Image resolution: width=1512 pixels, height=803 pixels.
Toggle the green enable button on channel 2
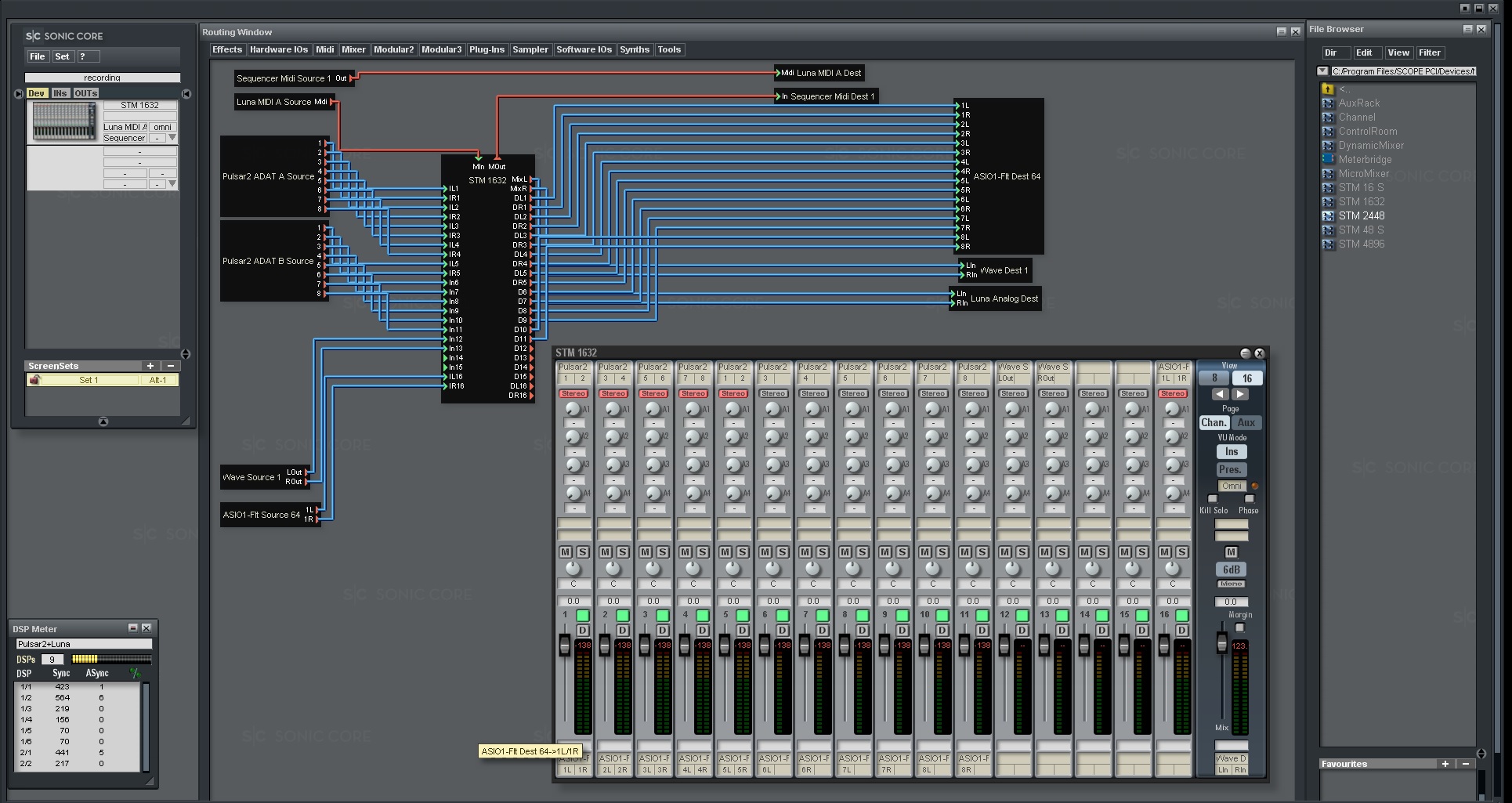coord(623,615)
